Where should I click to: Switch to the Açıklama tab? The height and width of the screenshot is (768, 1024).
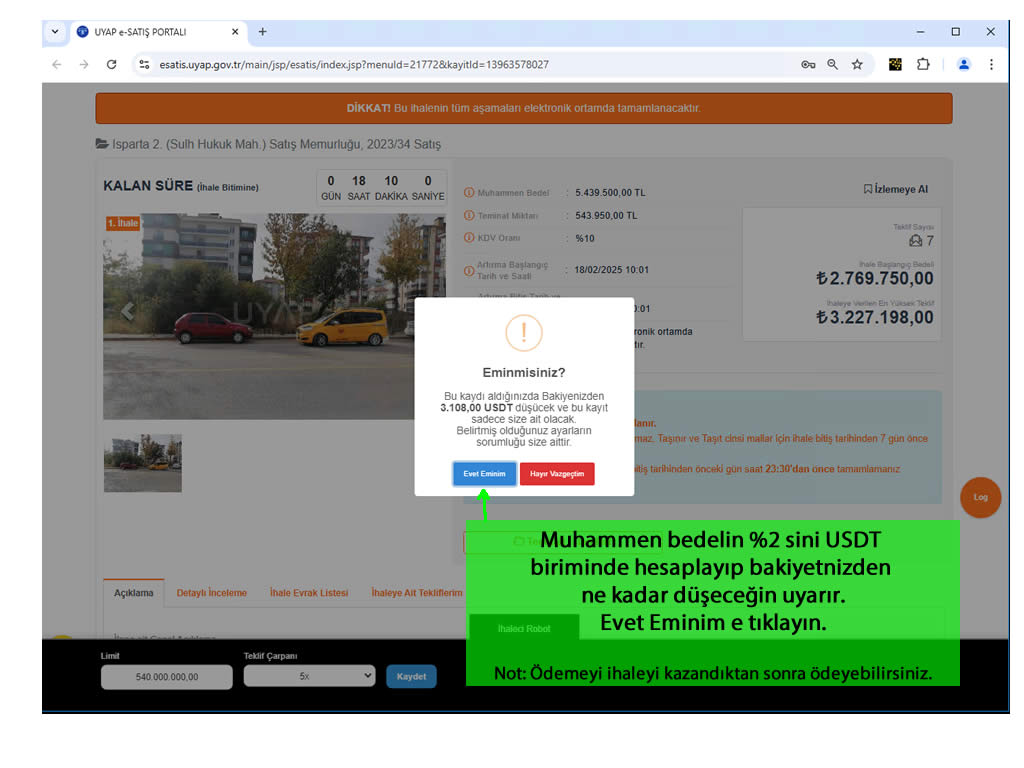[x=134, y=593]
